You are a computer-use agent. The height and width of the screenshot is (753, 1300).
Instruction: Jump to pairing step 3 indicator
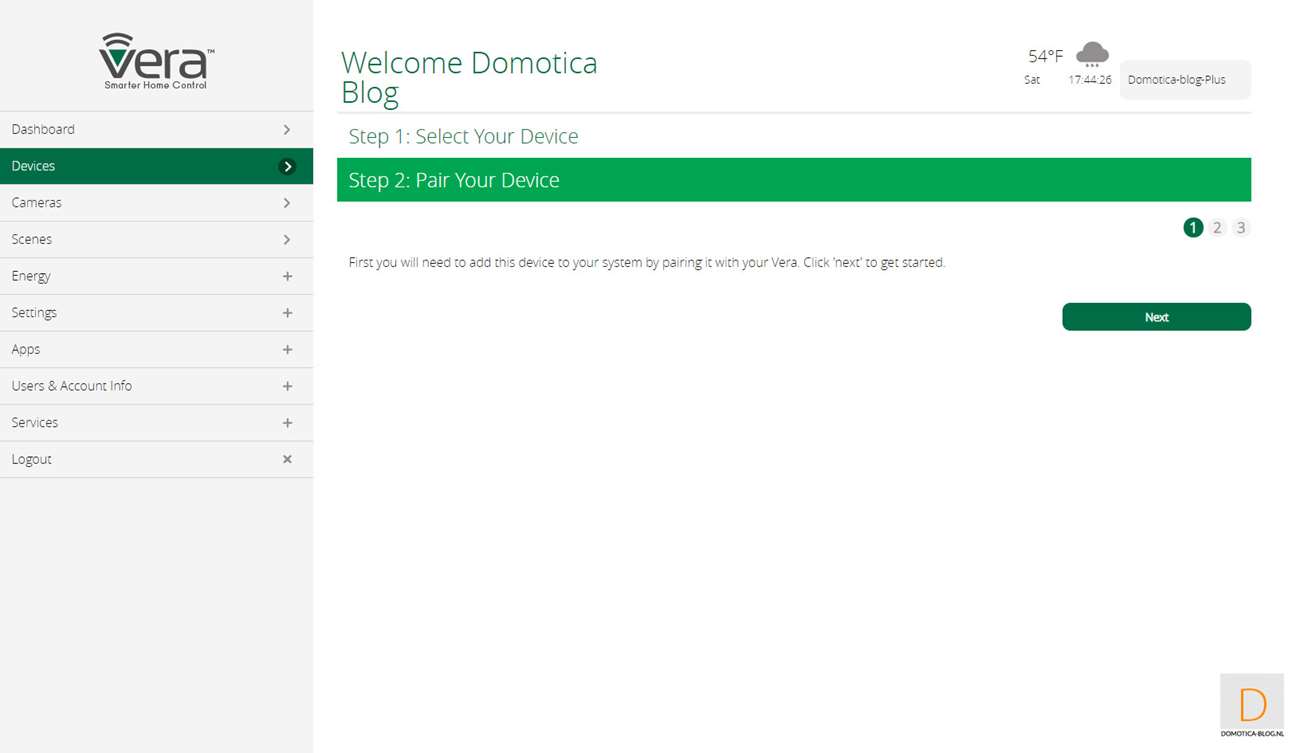(x=1241, y=228)
